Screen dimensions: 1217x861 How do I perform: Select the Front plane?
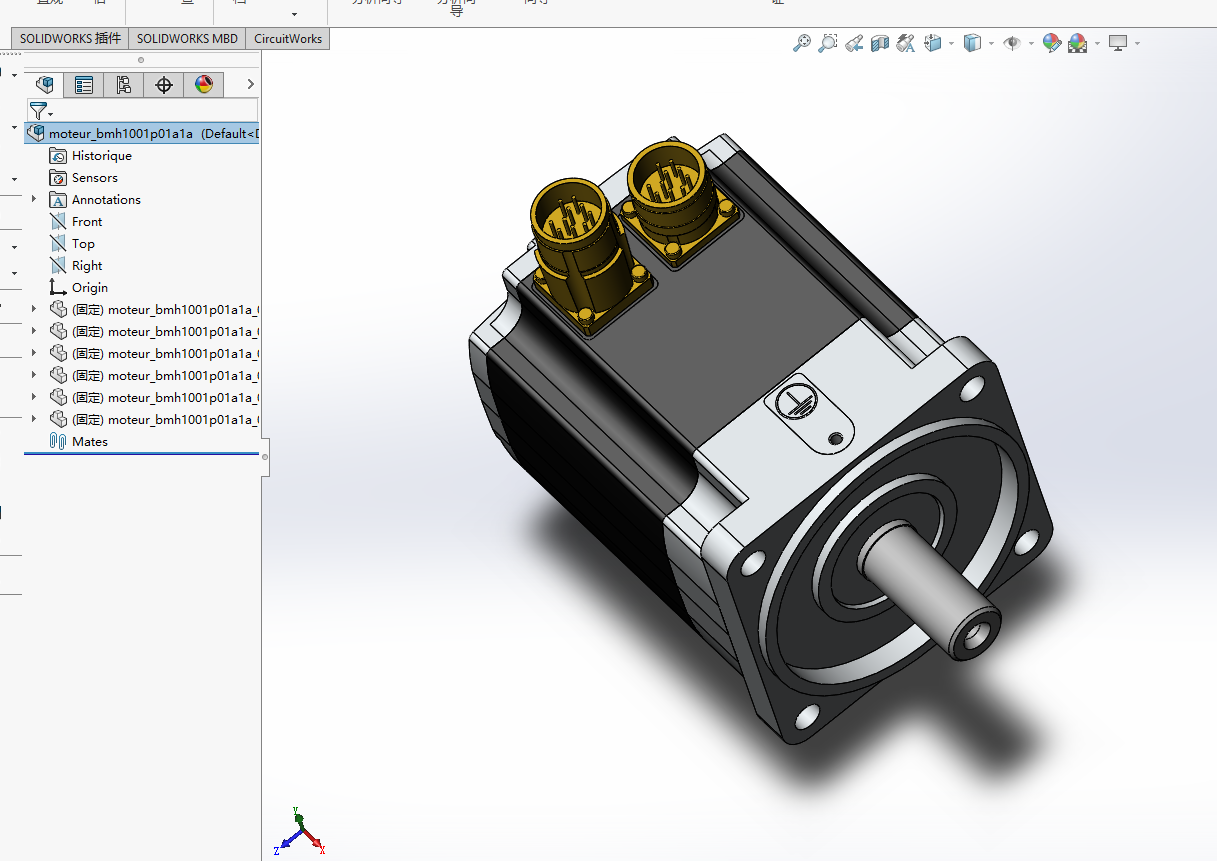76,222
